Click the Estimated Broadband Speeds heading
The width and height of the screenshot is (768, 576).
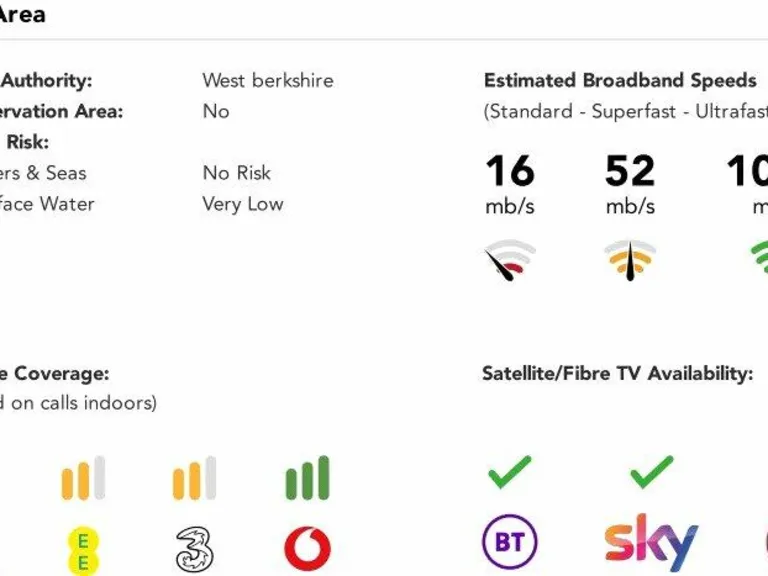tap(620, 81)
